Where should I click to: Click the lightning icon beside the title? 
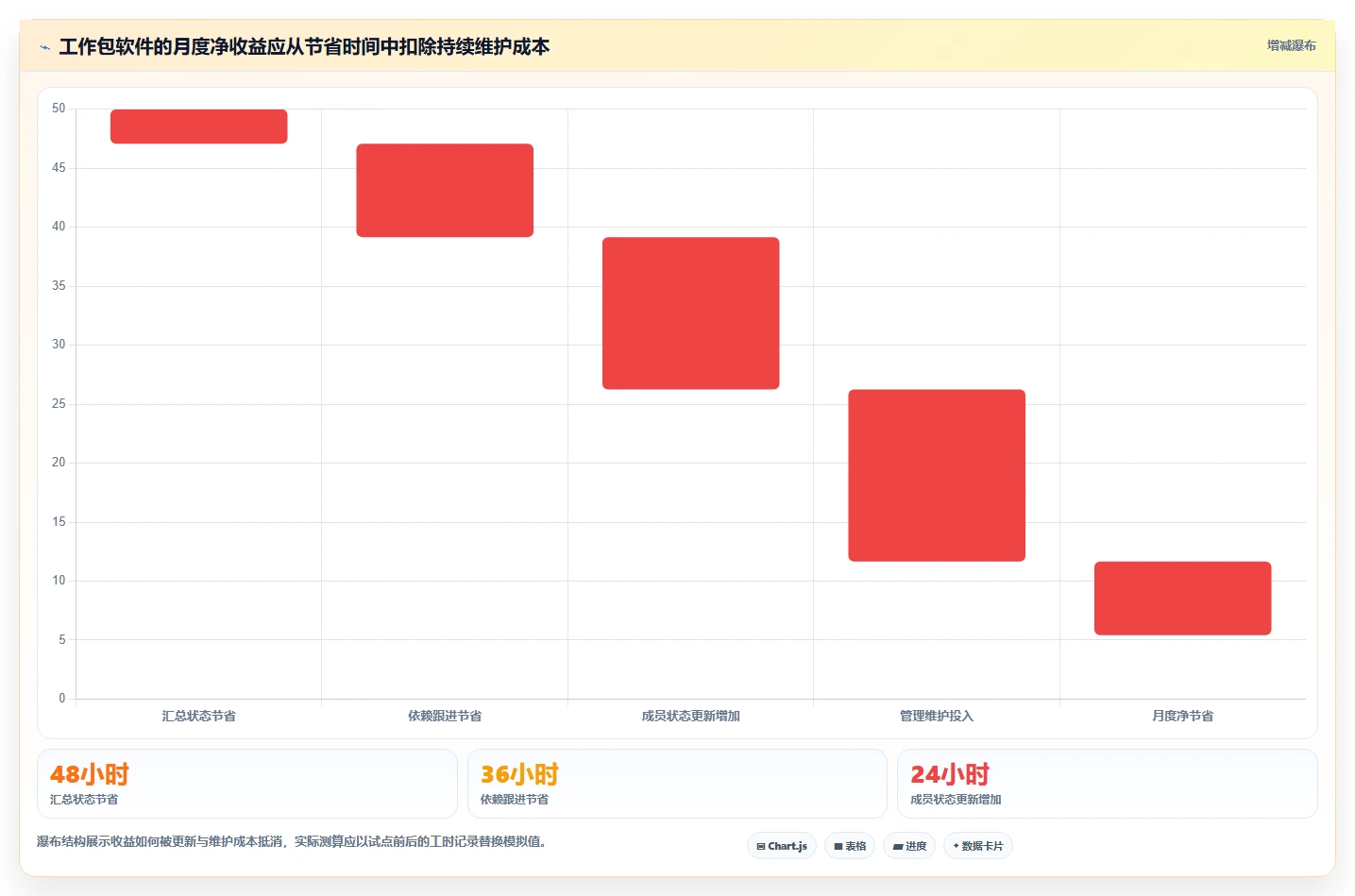(x=44, y=47)
